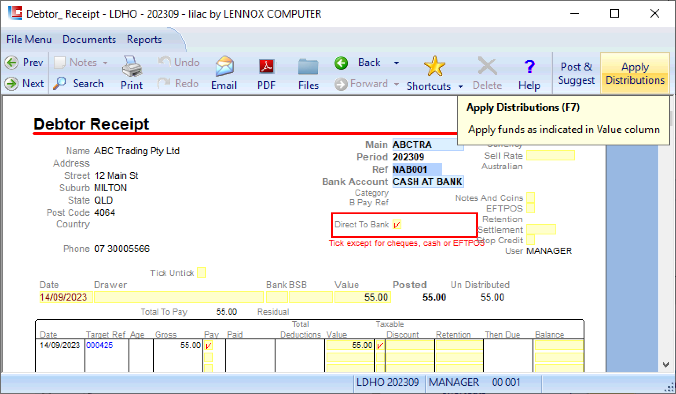Screen dimensions: 676x394
Task: Click Value cell 55.00 in invoice row
Action: 350,345
